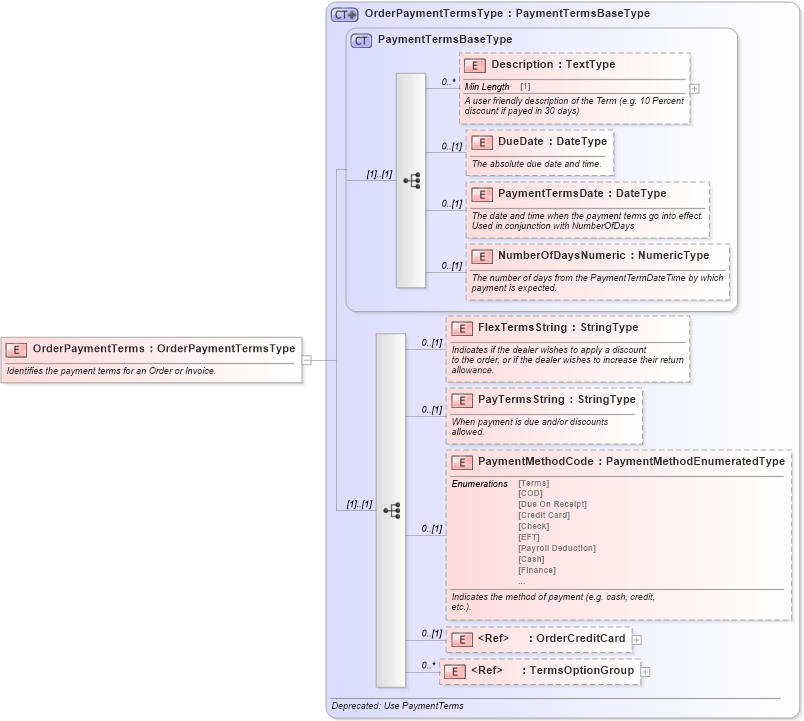Screen dimensions: 804x721
Task: Select the PaymentMethodCode element icon
Action: 461,464
